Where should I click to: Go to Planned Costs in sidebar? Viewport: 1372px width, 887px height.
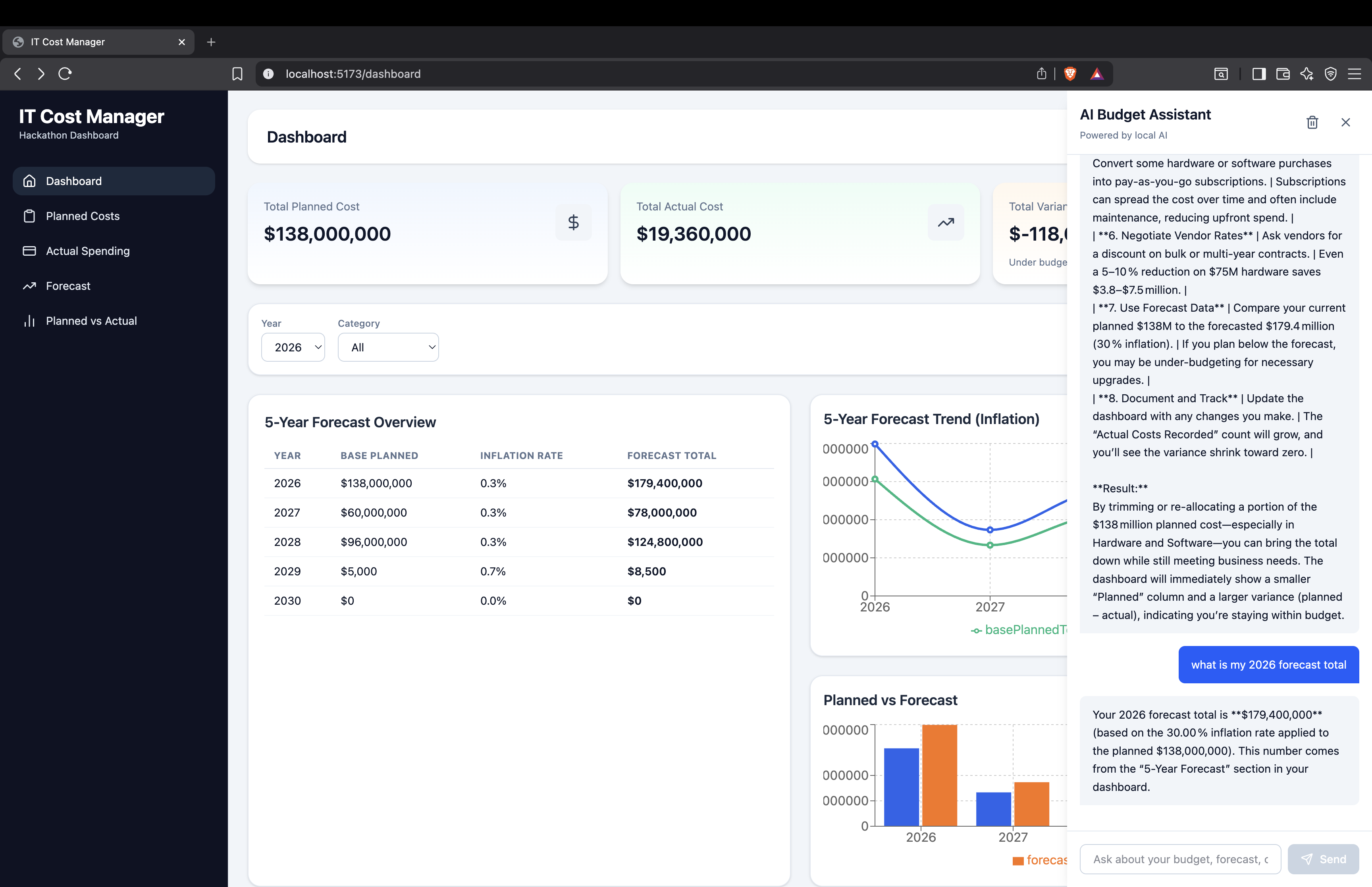82,216
